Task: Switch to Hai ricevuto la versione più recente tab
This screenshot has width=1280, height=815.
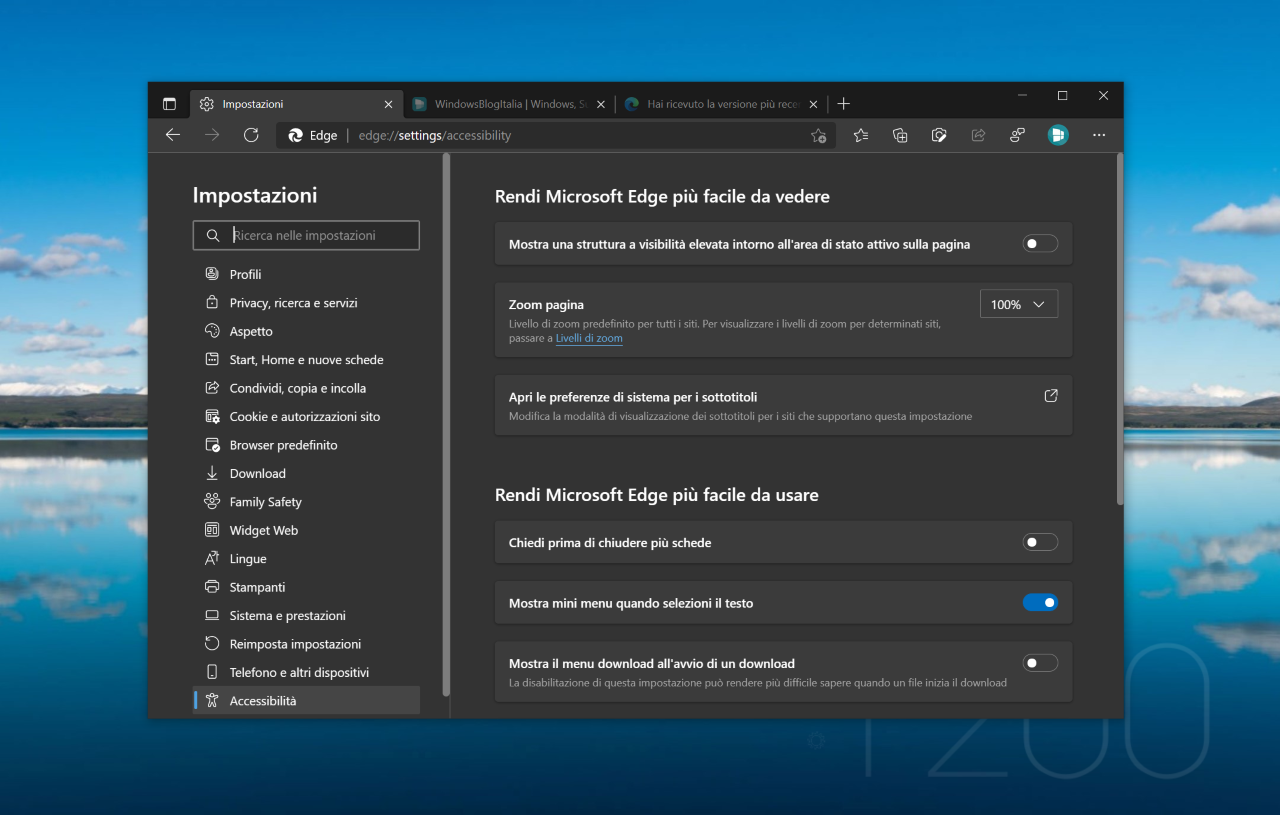Action: 721,104
